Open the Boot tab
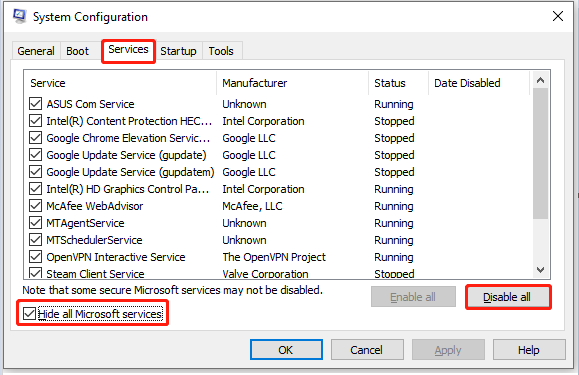The image size is (579, 375). coord(78,51)
